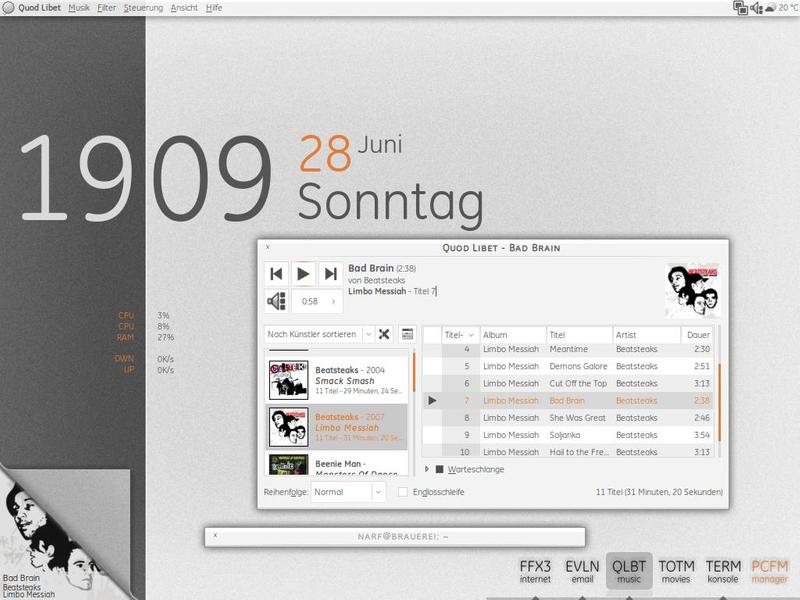Click the album list vertical scrollbar
This screenshot has height=600, width=800.
pos(414,412)
